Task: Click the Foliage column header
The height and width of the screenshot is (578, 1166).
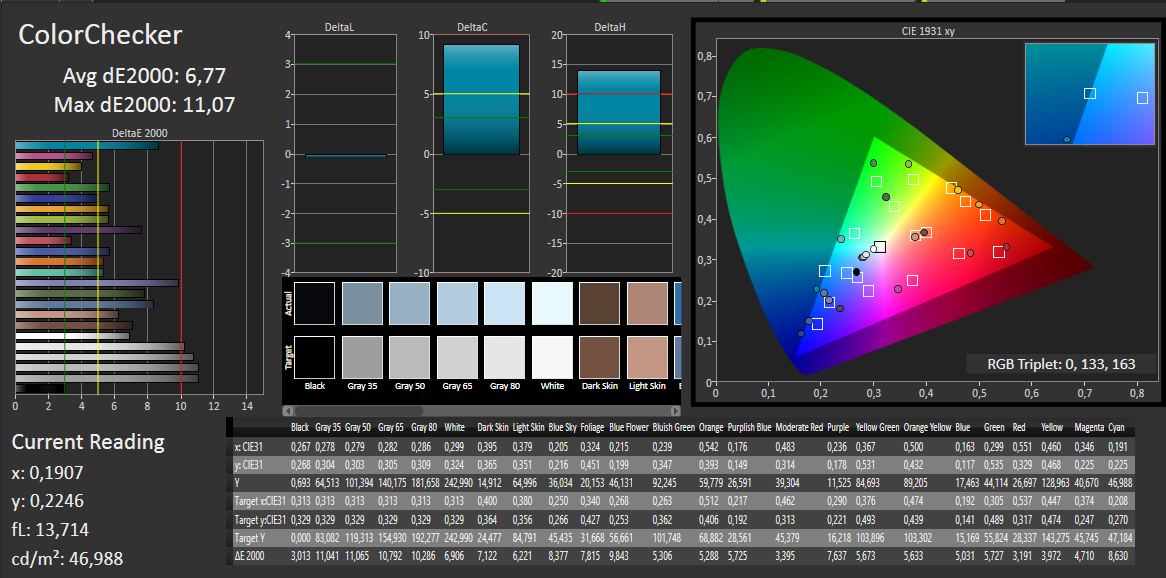Action: [592, 428]
